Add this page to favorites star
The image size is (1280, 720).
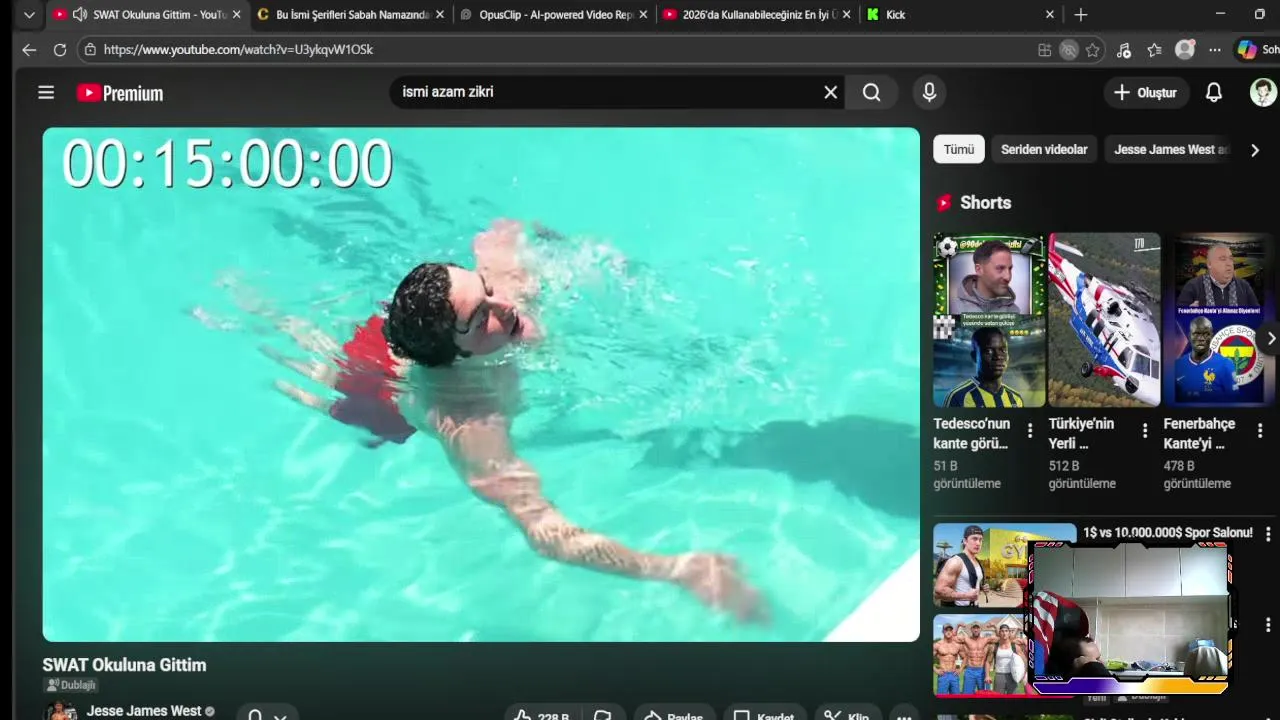pyautogui.click(x=1093, y=50)
